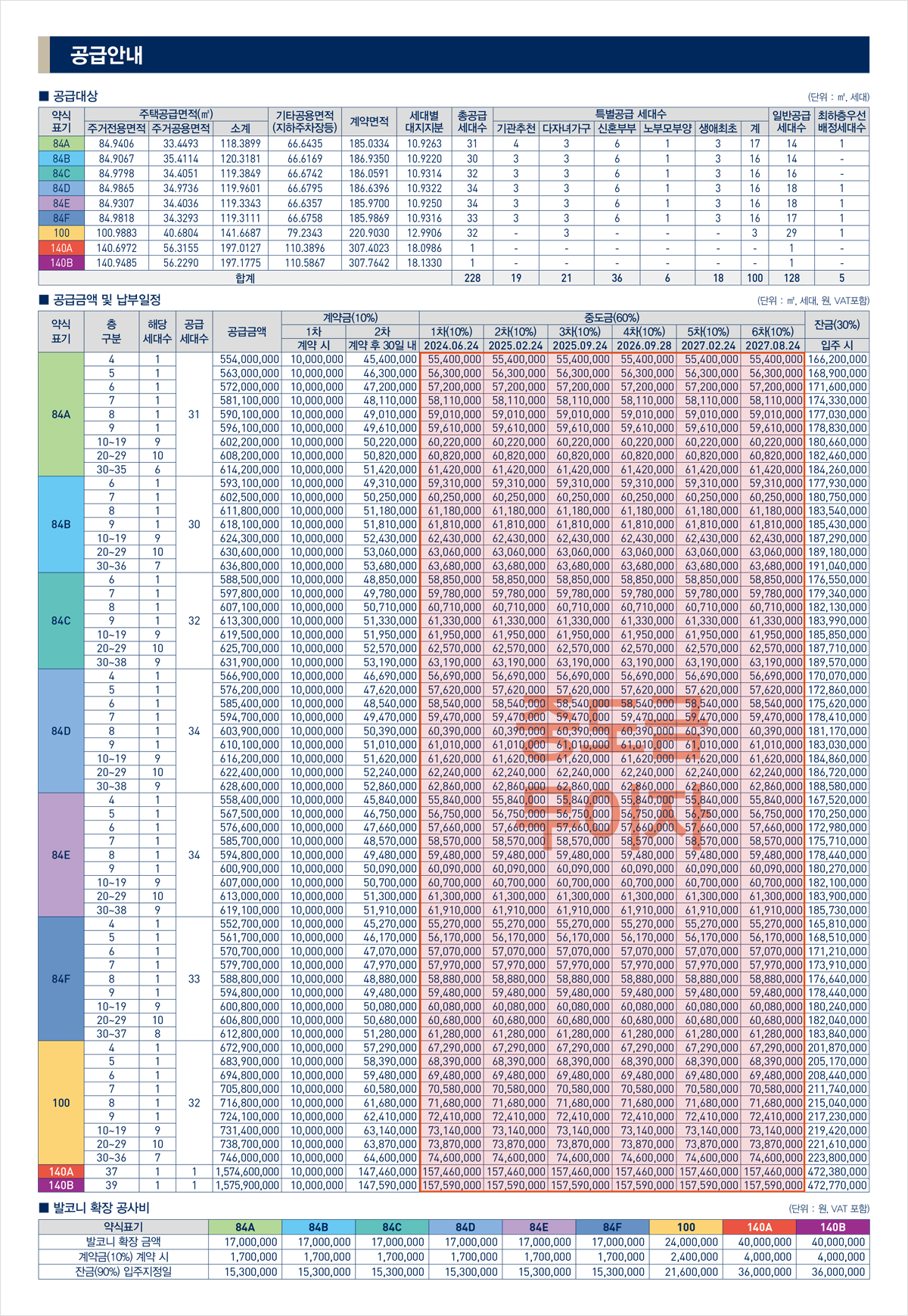This screenshot has width=908, height=1316.
Task: Click the purple 140B cell in 공급대상 table
Action: click(61, 263)
